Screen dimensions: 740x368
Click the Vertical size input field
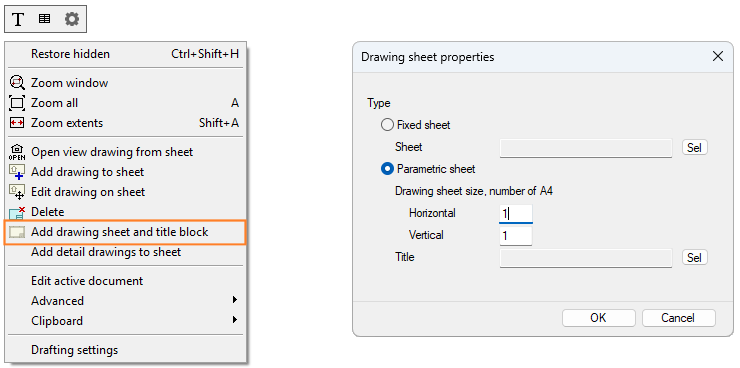point(516,235)
